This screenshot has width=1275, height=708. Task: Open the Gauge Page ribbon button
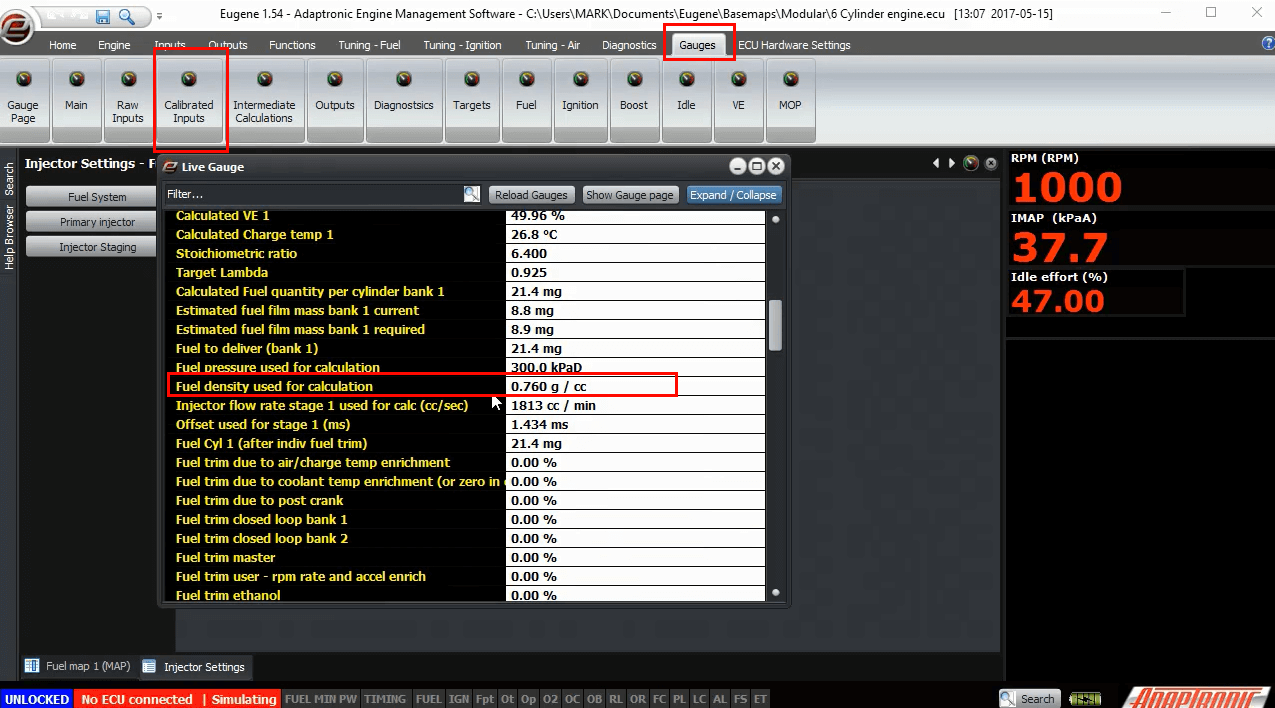[23, 98]
